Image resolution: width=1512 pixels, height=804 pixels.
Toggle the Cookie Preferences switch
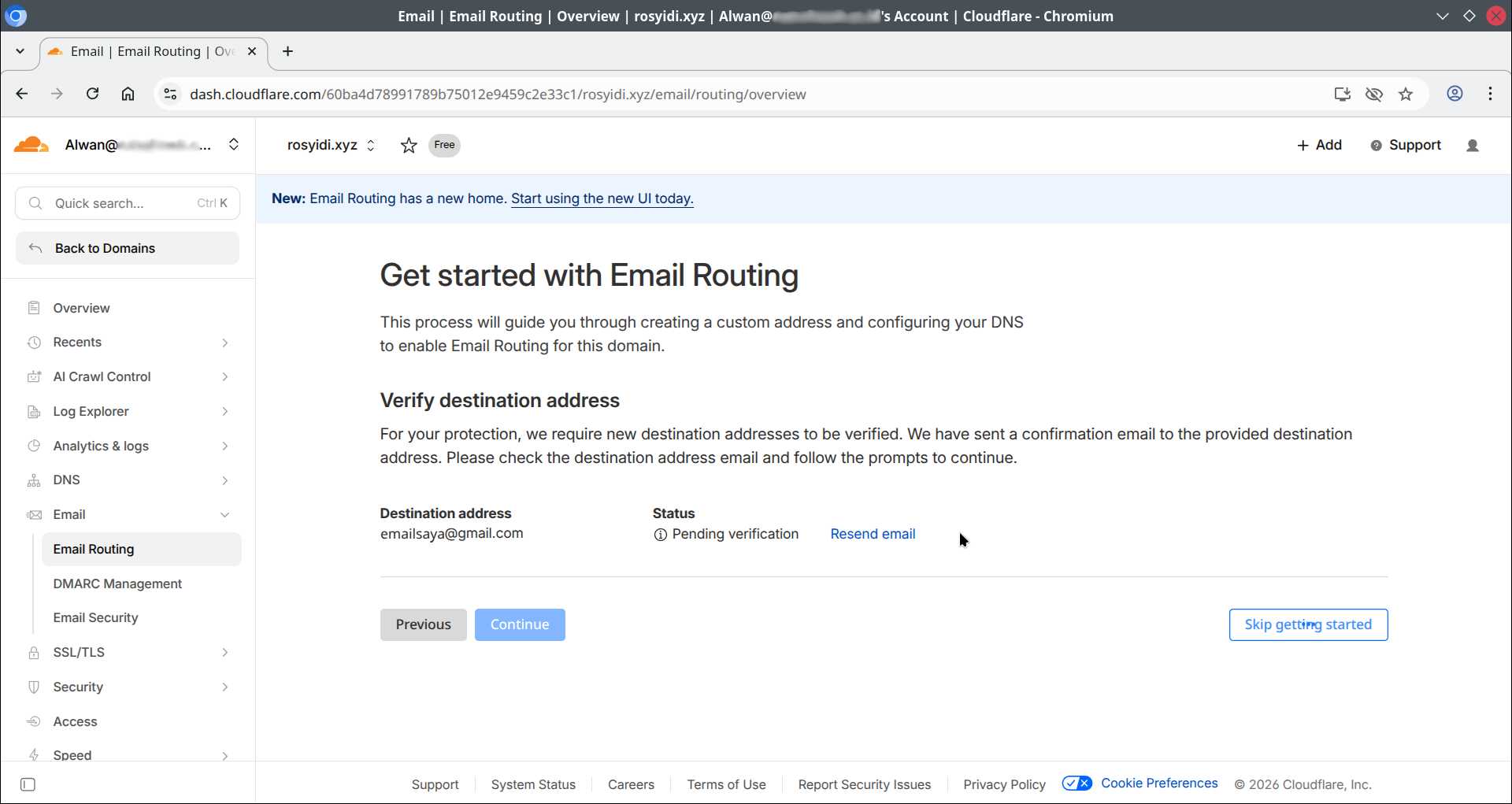(1077, 784)
